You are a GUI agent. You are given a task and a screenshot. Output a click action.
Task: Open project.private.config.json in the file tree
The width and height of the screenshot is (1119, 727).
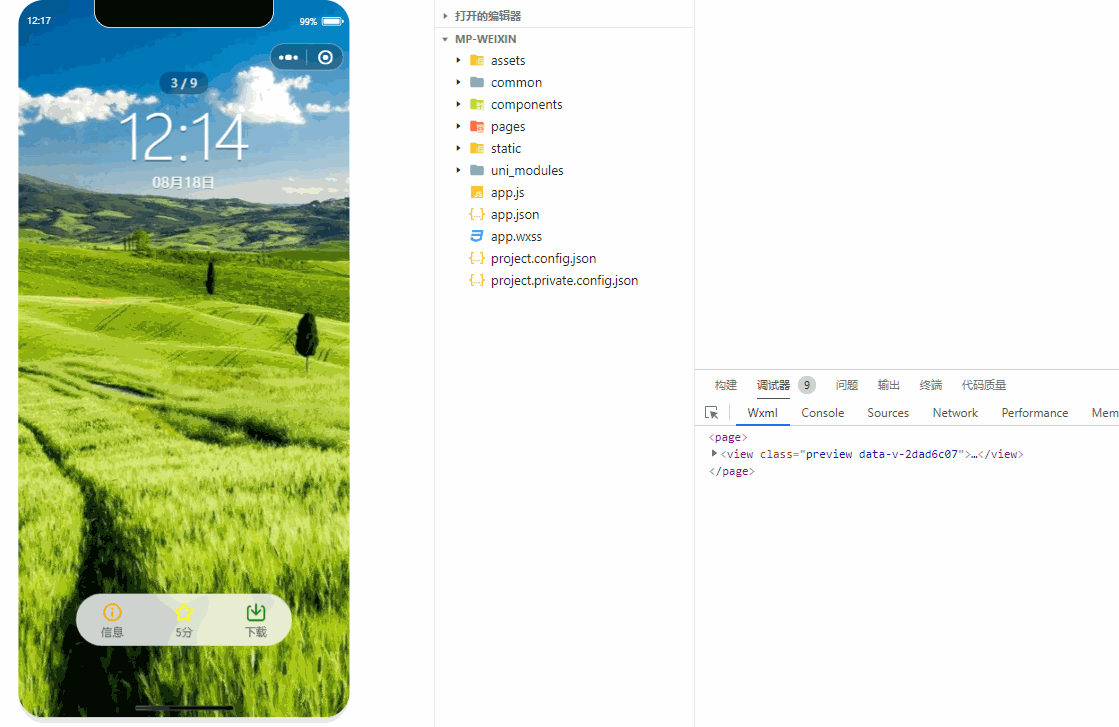coord(564,280)
